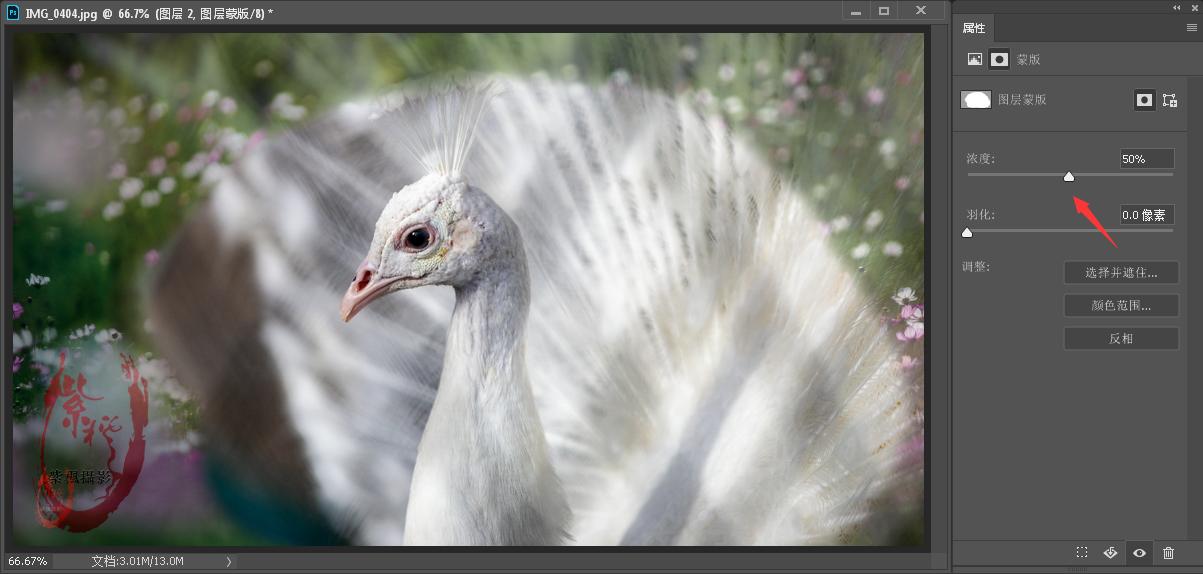
Task: Click the 66.67% zoom level field
Action: click(28, 561)
